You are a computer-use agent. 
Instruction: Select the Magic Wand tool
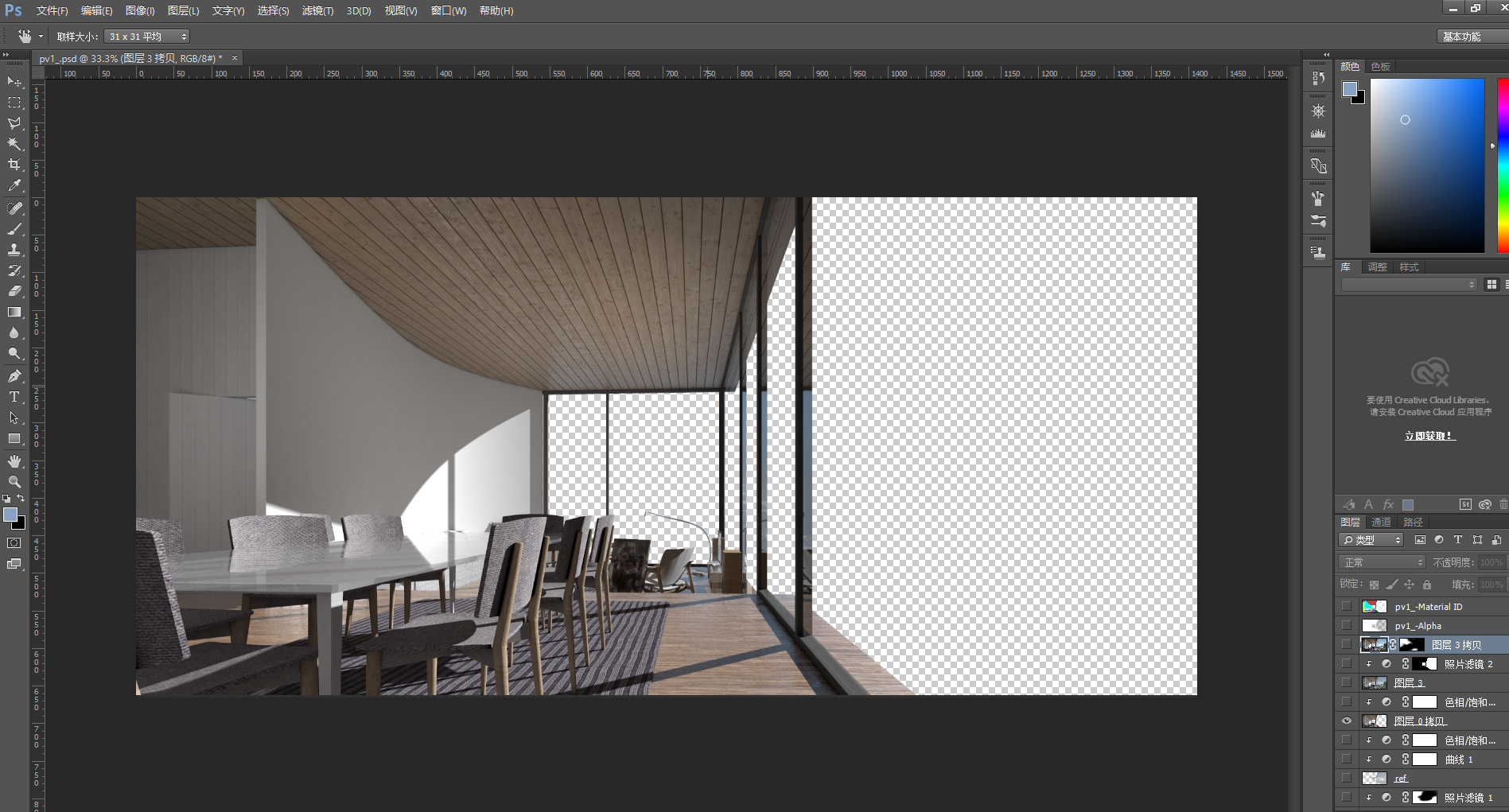coord(14,144)
